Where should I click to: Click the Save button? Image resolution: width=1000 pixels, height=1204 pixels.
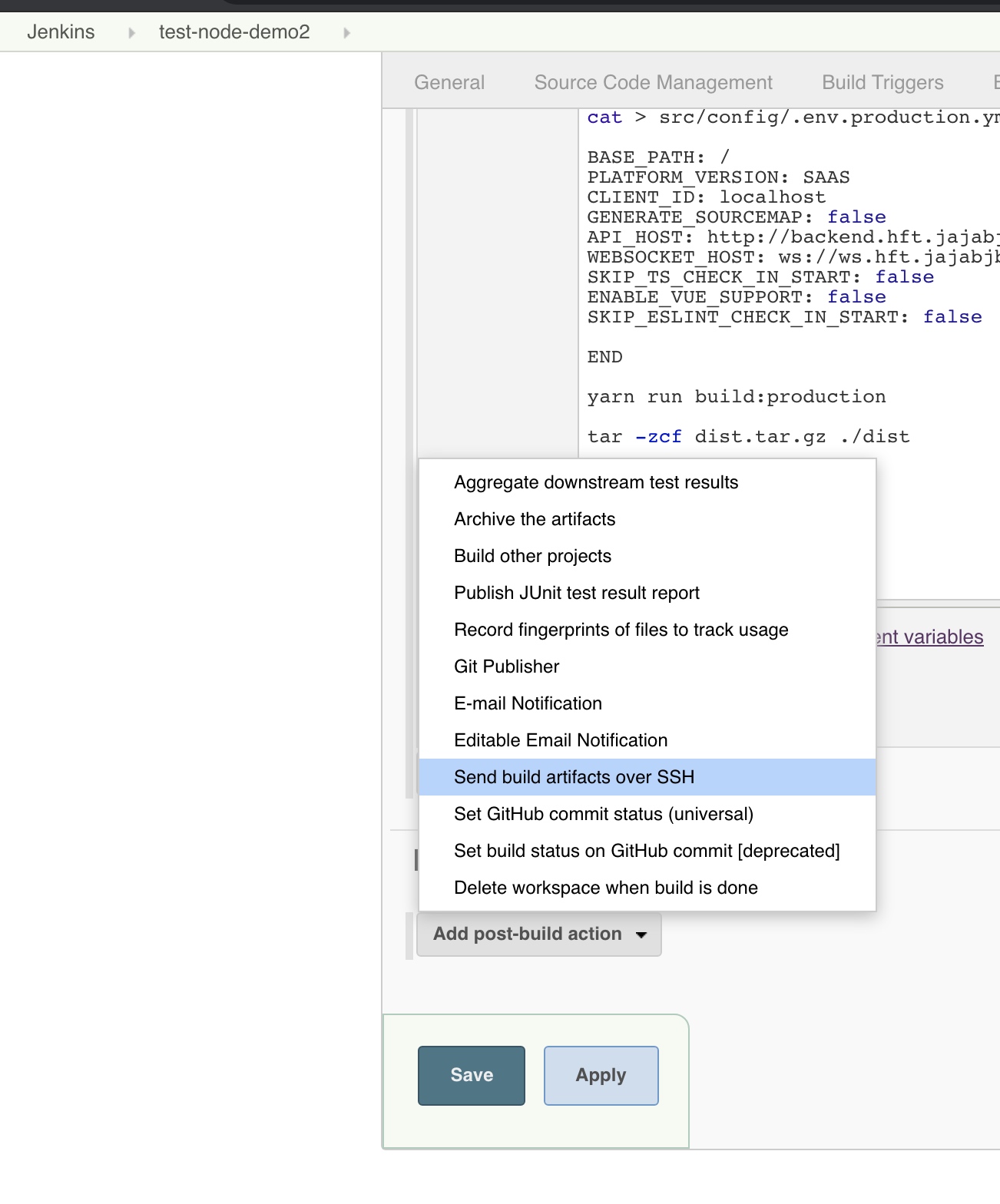pos(472,1075)
